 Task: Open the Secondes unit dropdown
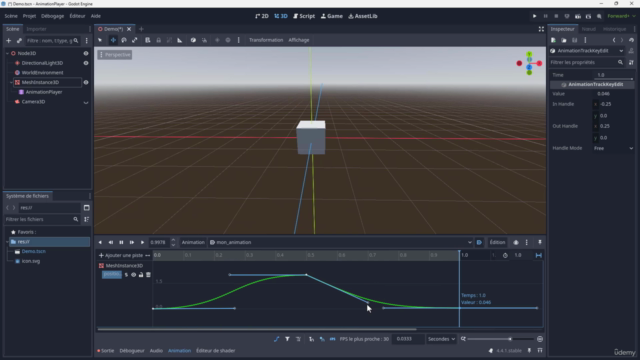441,339
